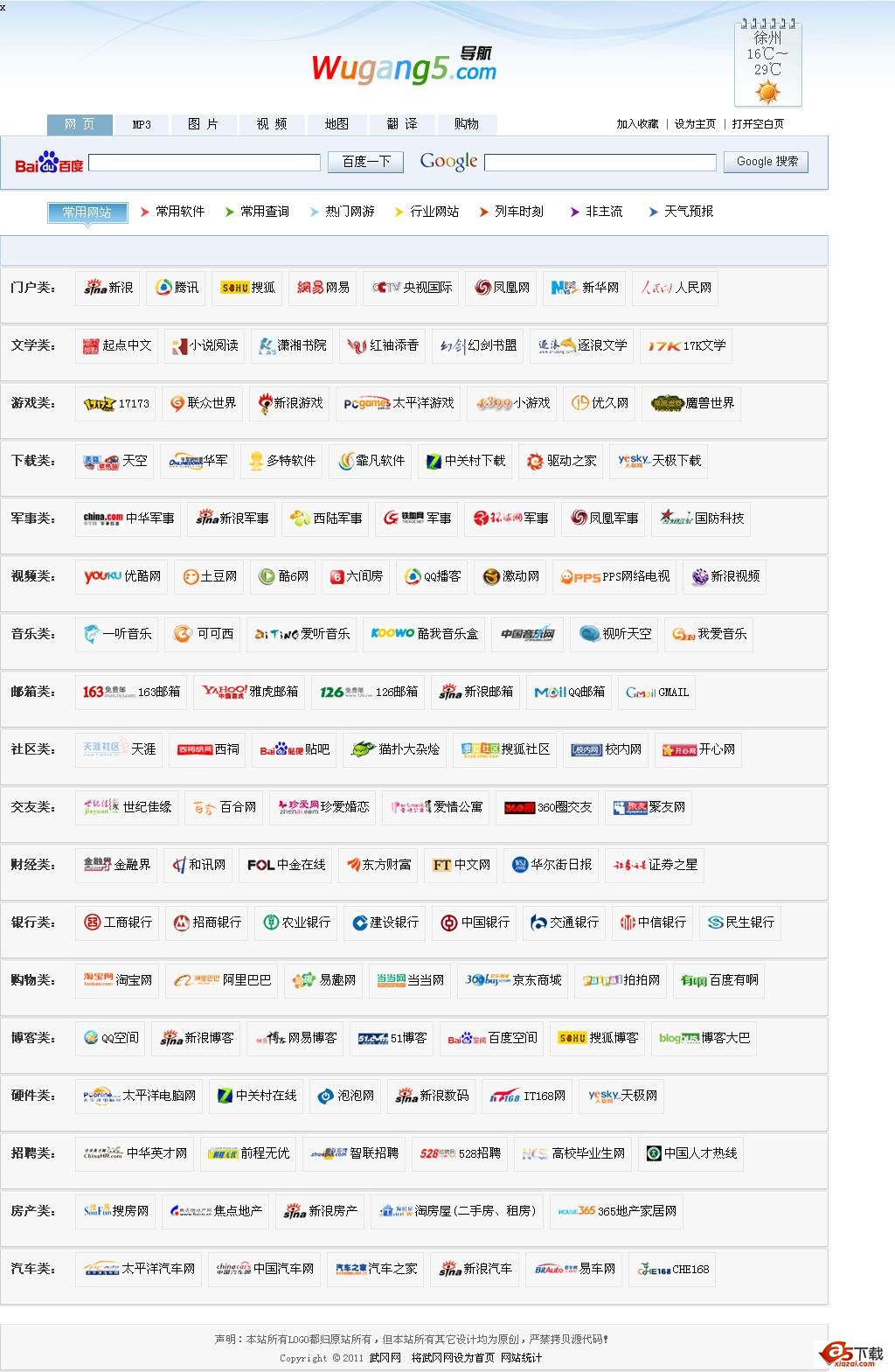This screenshot has height=1372, width=895.
Task: Open 百度有啊 shopping link
Action: click(719, 980)
